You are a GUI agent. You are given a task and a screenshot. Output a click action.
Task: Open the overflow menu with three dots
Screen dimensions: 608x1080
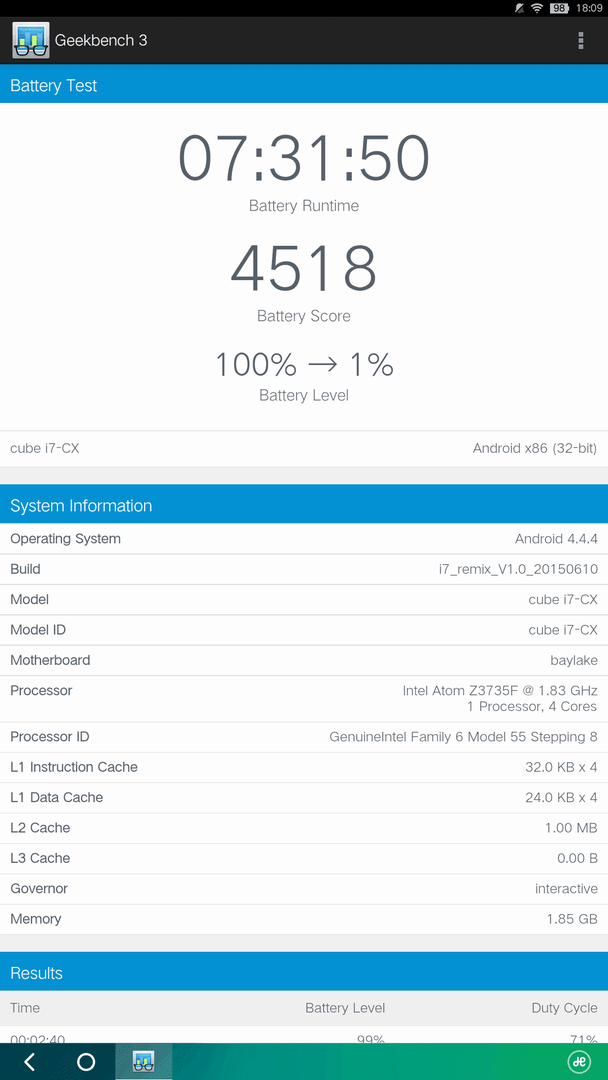click(x=580, y=41)
